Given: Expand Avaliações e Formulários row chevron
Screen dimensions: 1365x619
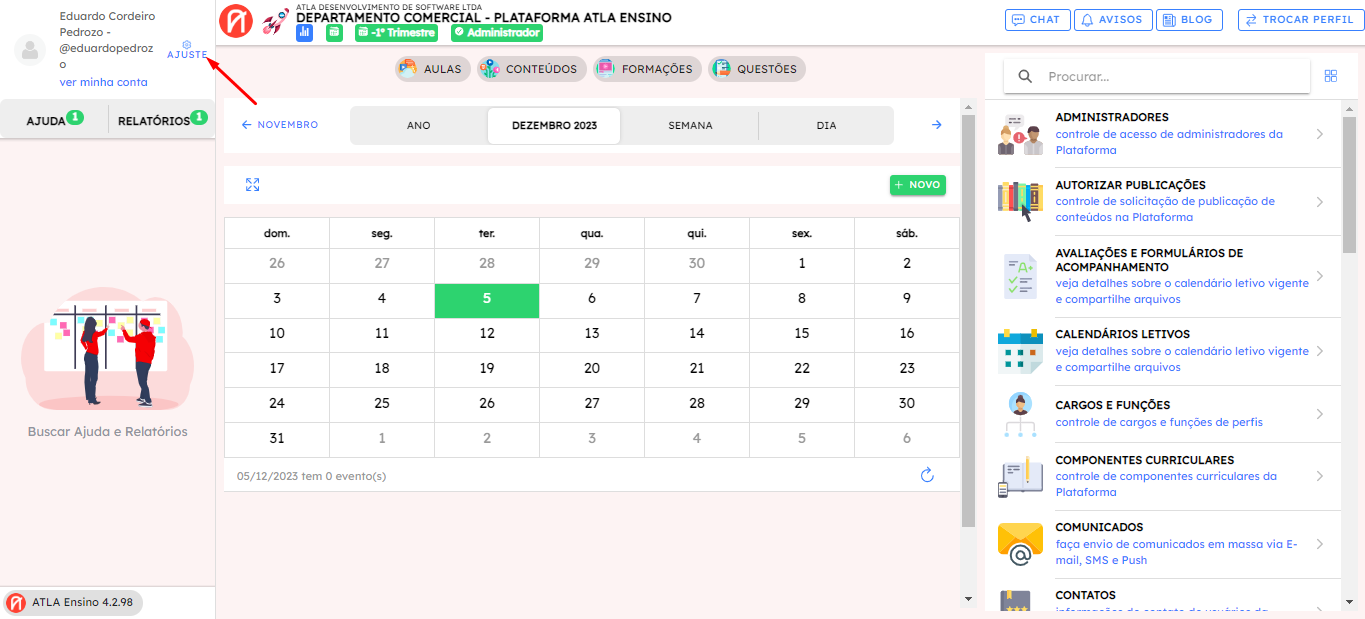Looking at the screenshot, I should [x=1320, y=276].
